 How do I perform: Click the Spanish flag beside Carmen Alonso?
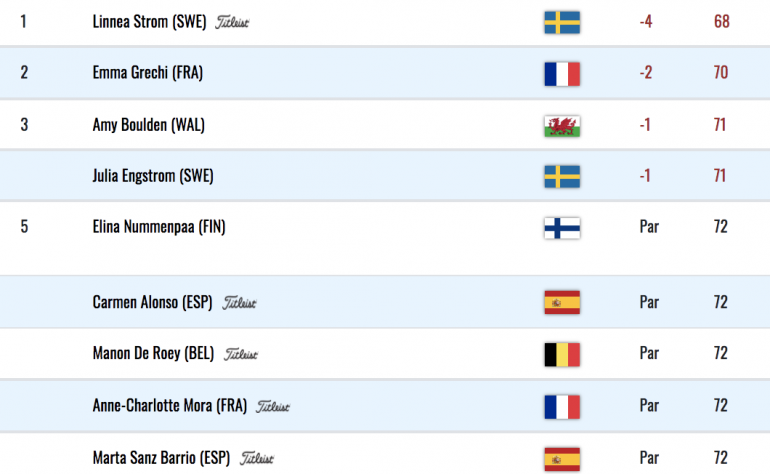coord(563,302)
